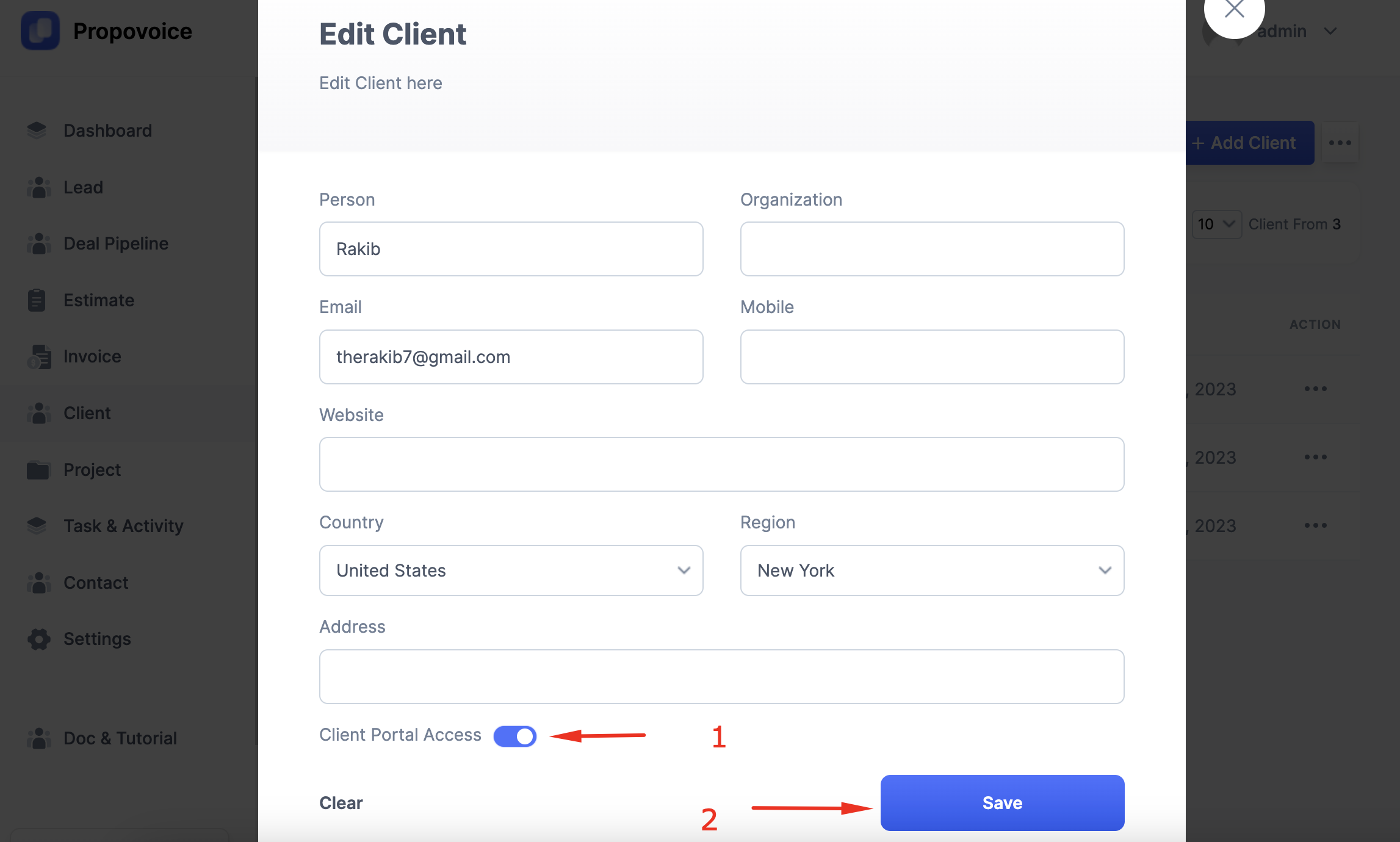The width and height of the screenshot is (1400, 842).
Task: Click the 'Edit Client here' subtitle
Action: (x=381, y=83)
